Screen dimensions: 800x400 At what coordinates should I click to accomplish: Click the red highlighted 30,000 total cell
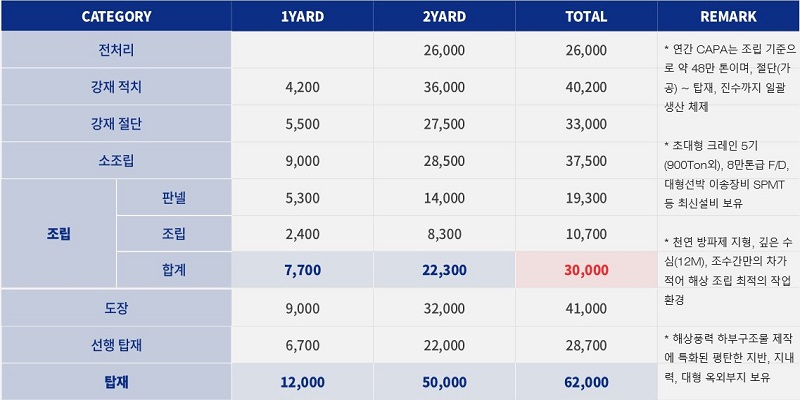(586, 270)
